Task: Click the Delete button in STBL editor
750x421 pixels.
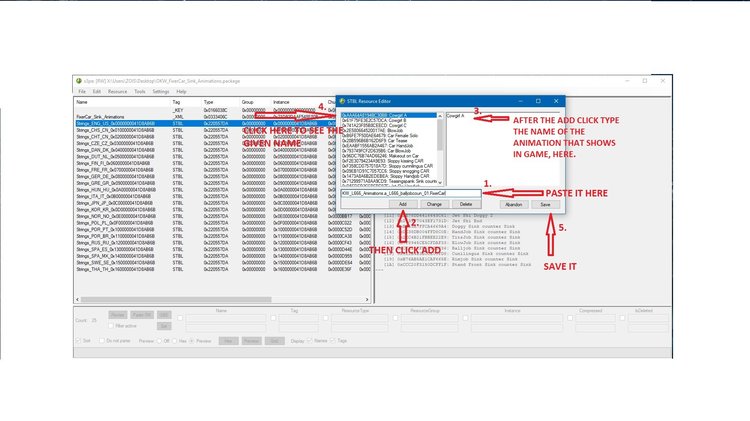Action: tap(466, 204)
